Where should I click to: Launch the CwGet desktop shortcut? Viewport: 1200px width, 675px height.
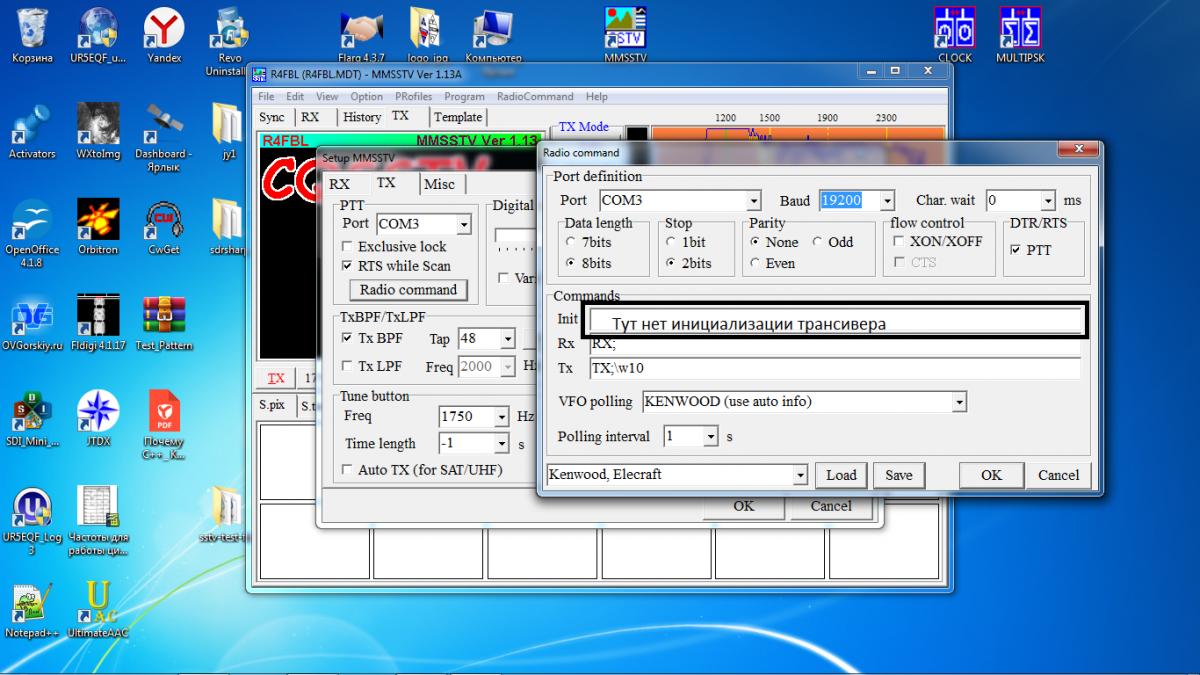pyautogui.click(x=163, y=222)
